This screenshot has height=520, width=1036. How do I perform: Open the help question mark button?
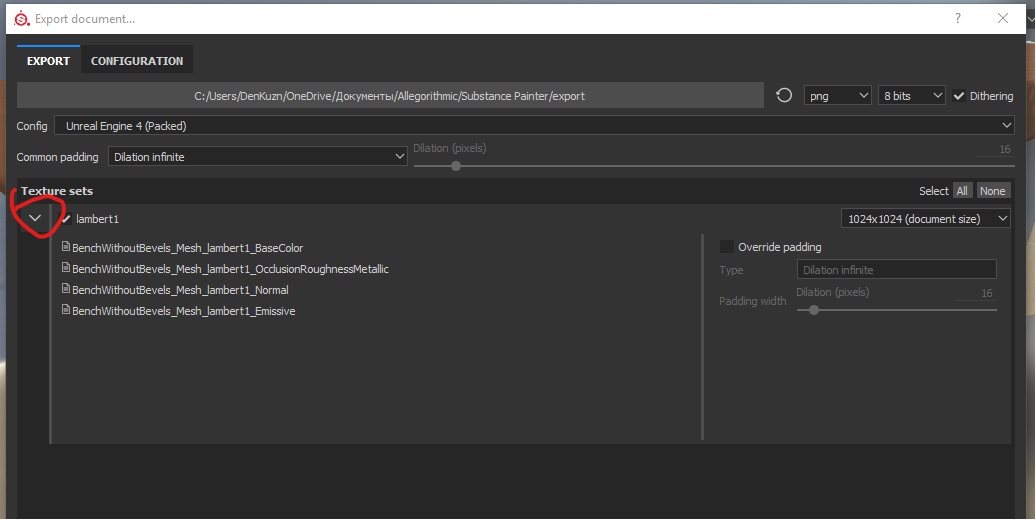[x=957, y=19]
